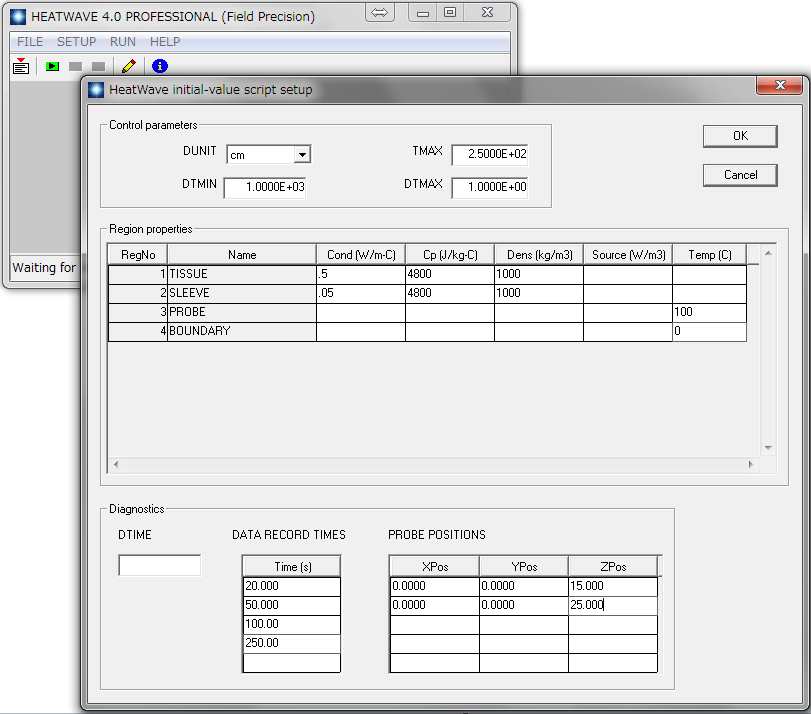Image resolution: width=811 pixels, height=714 pixels.
Task: Click XPos cell in first probe row
Action: point(434,586)
